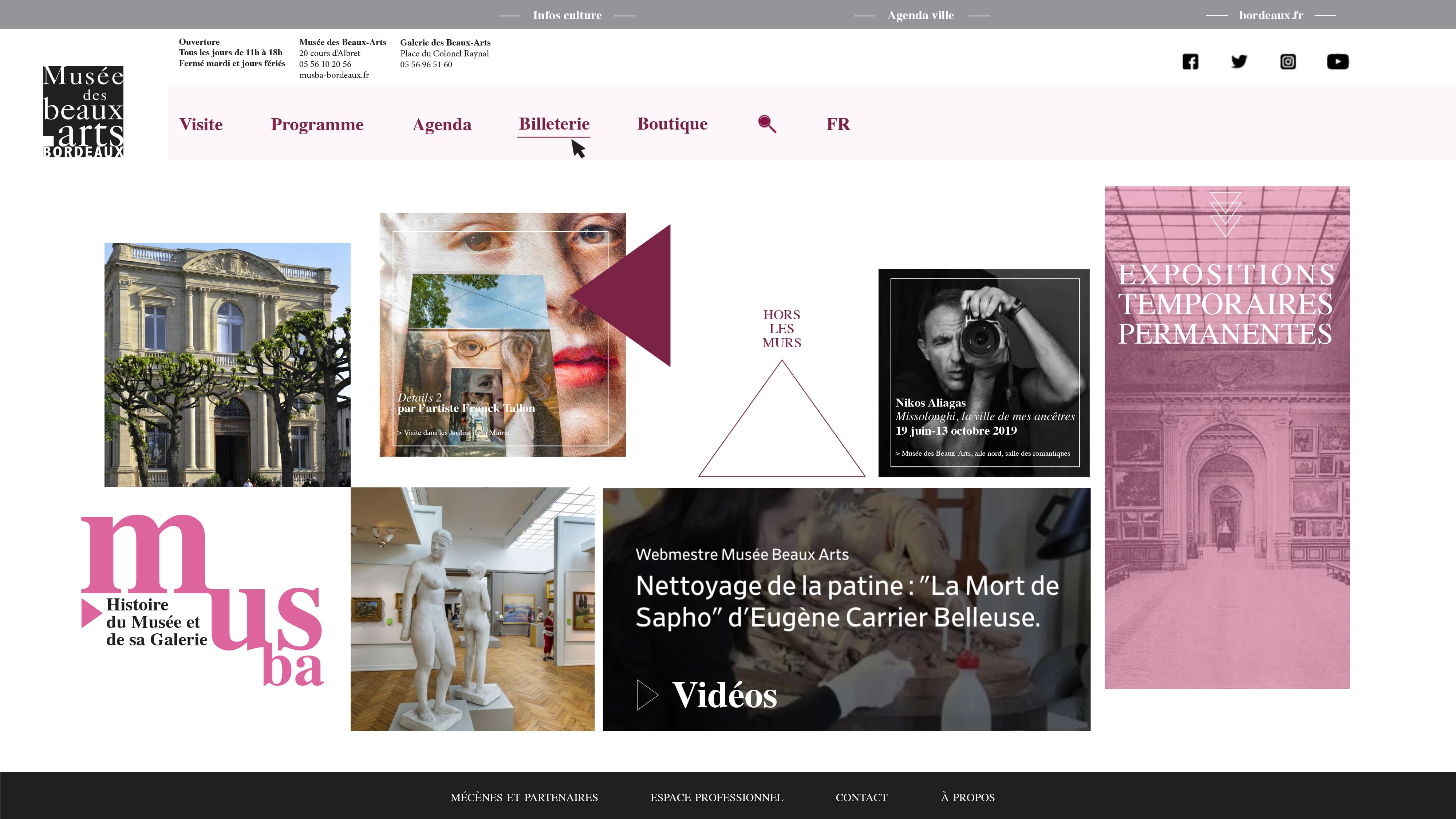Open the Facebook social icon
The image size is (1456, 819).
click(1190, 62)
